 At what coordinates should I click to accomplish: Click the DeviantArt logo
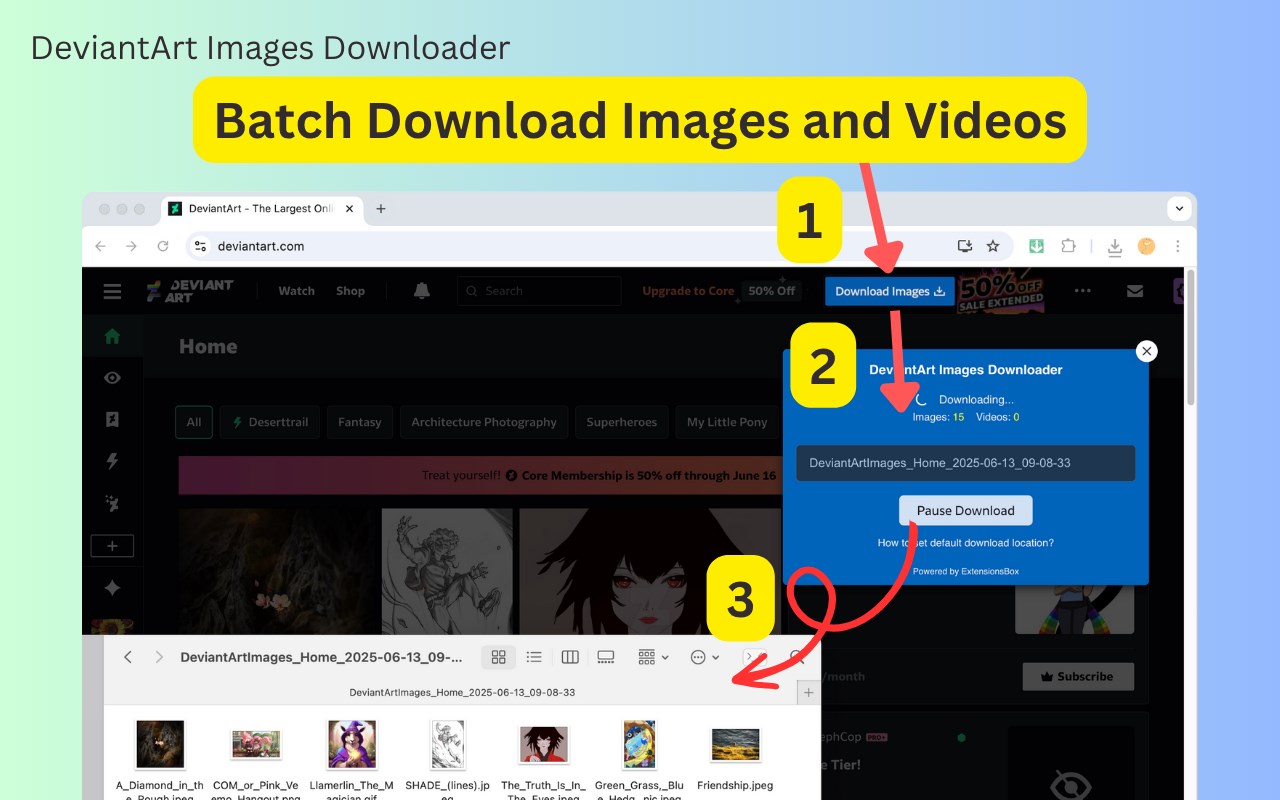click(190, 291)
